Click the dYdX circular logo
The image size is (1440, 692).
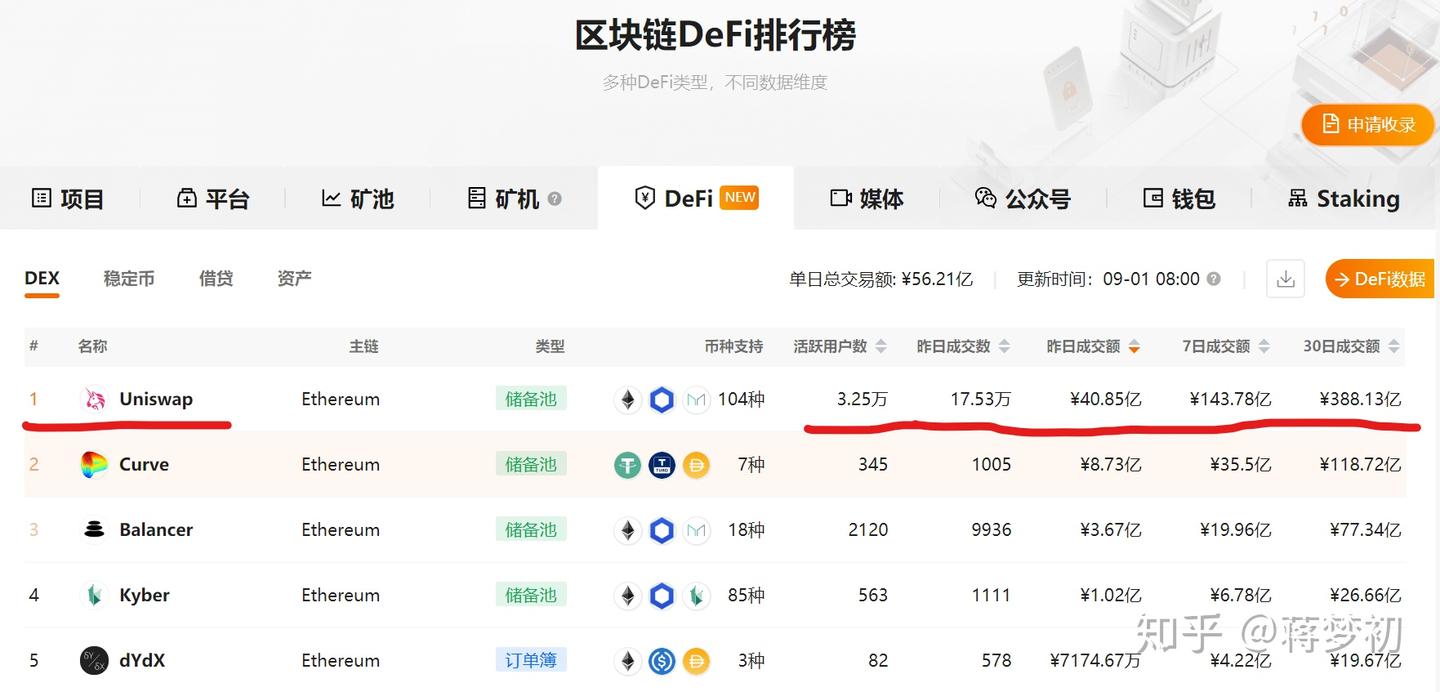tap(94, 660)
